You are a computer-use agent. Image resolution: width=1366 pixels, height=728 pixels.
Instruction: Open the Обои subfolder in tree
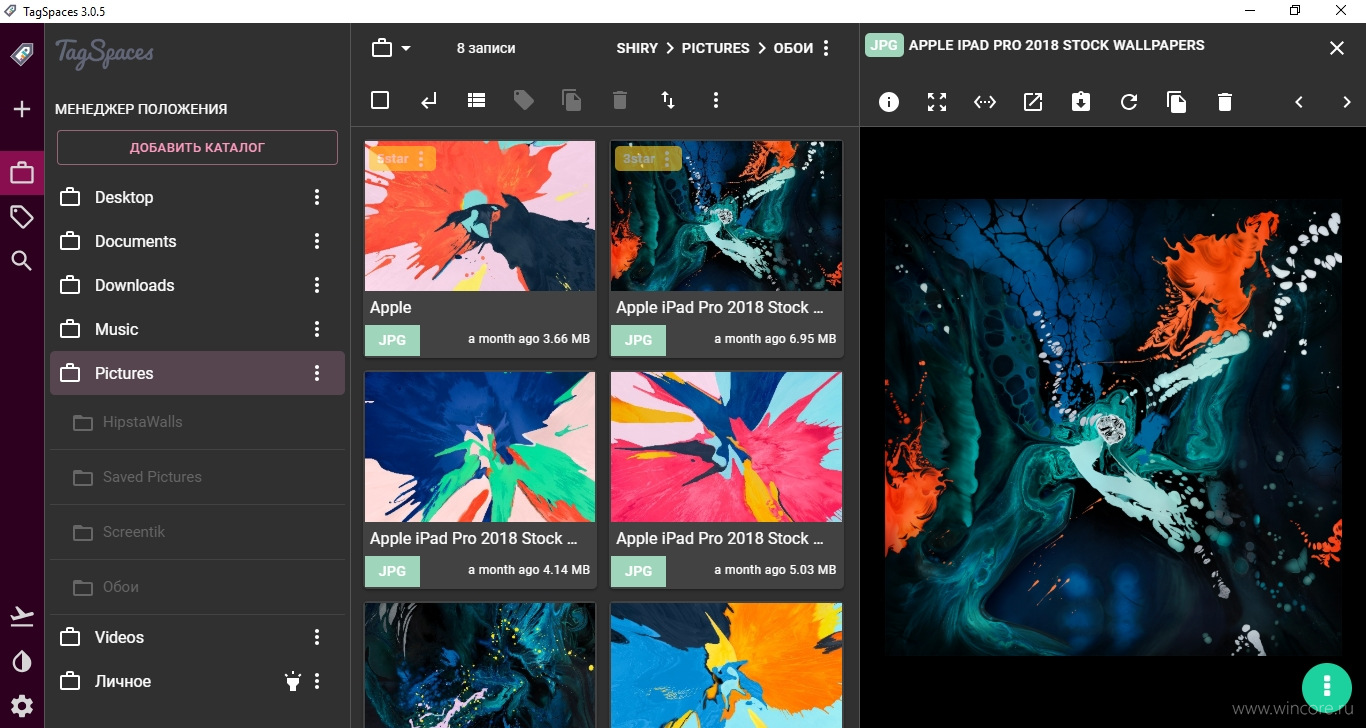pyautogui.click(x=197, y=587)
